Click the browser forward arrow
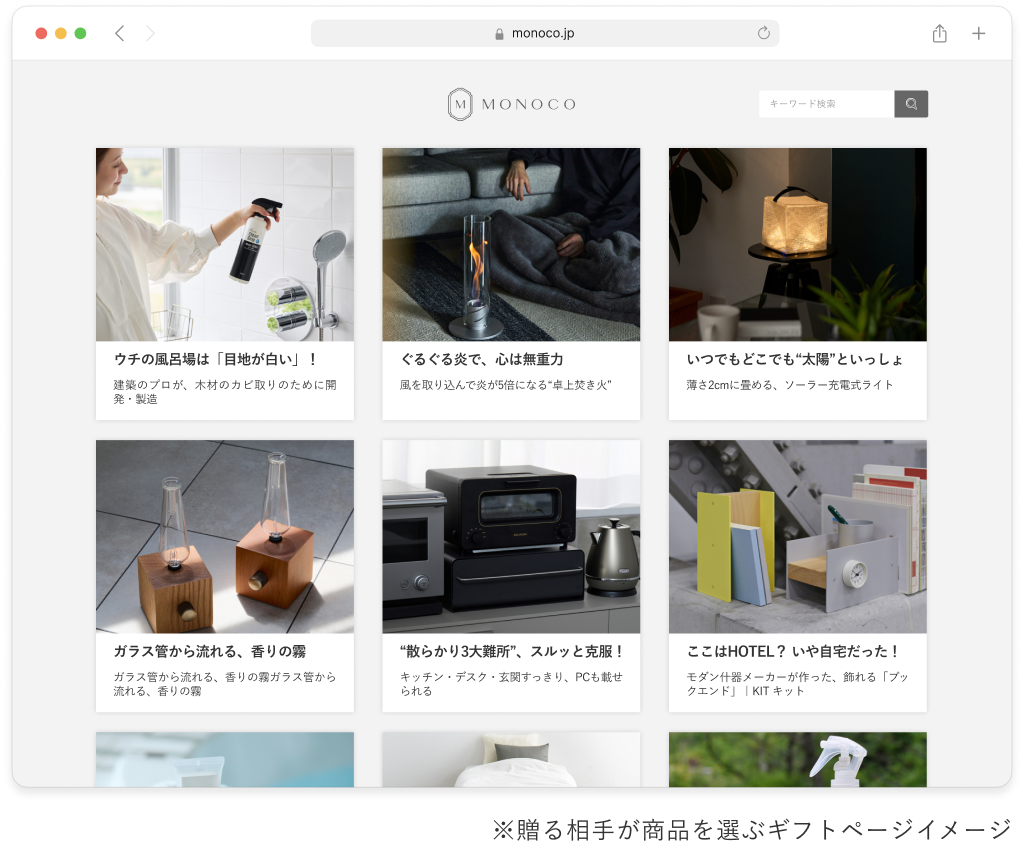This screenshot has height=851, width=1023. pyautogui.click(x=151, y=33)
